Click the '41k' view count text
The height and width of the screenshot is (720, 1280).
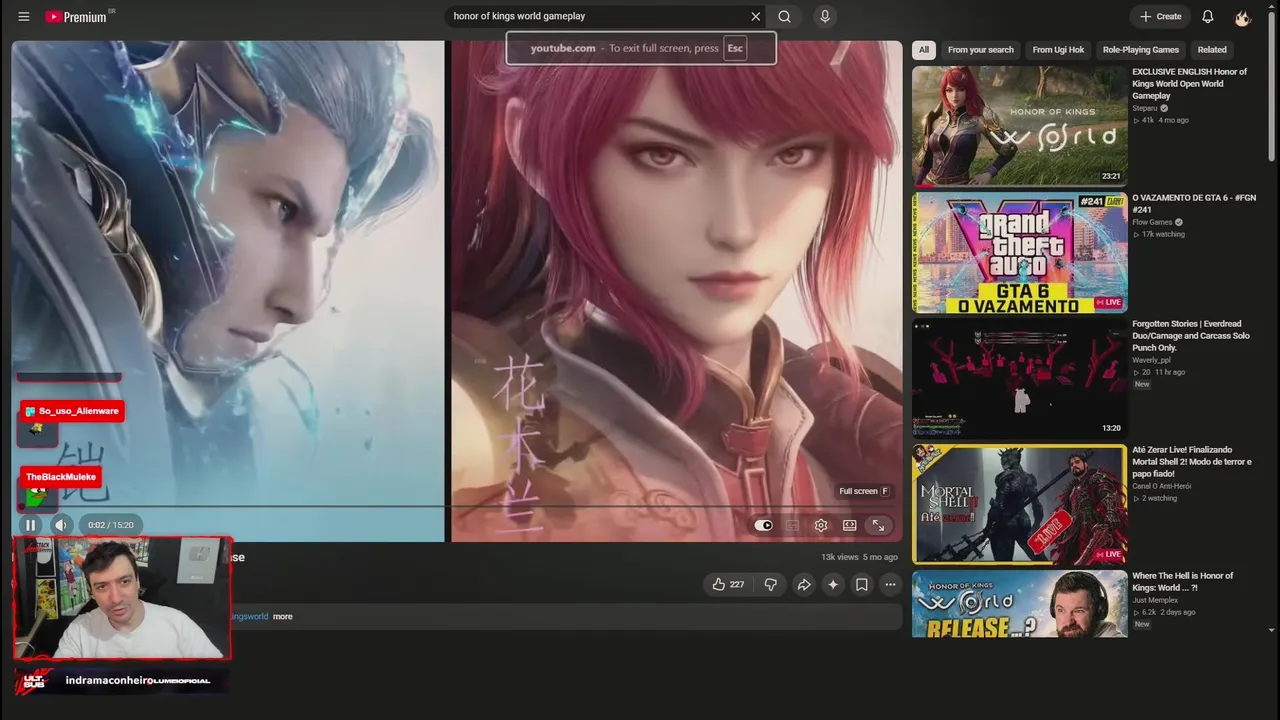pyautogui.click(x=1148, y=120)
